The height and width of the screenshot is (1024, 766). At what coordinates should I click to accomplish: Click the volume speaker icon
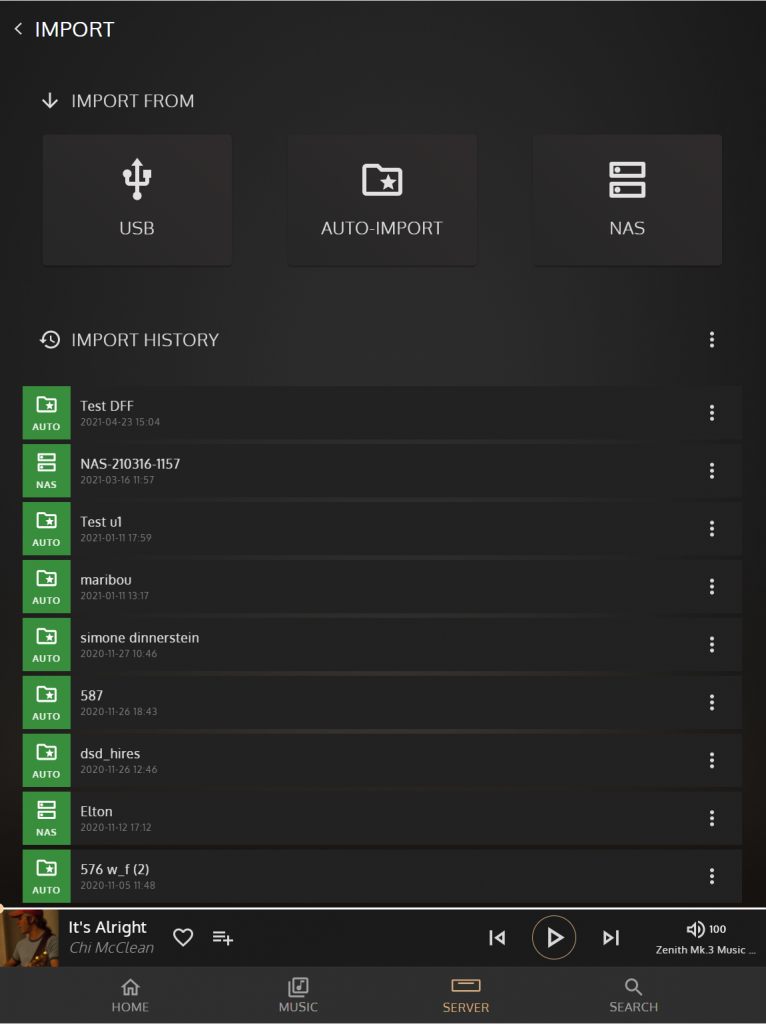pos(695,929)
